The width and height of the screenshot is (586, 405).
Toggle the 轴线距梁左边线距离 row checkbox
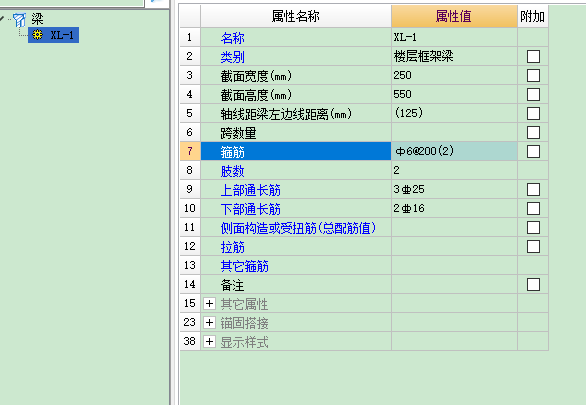coord(533,114)
